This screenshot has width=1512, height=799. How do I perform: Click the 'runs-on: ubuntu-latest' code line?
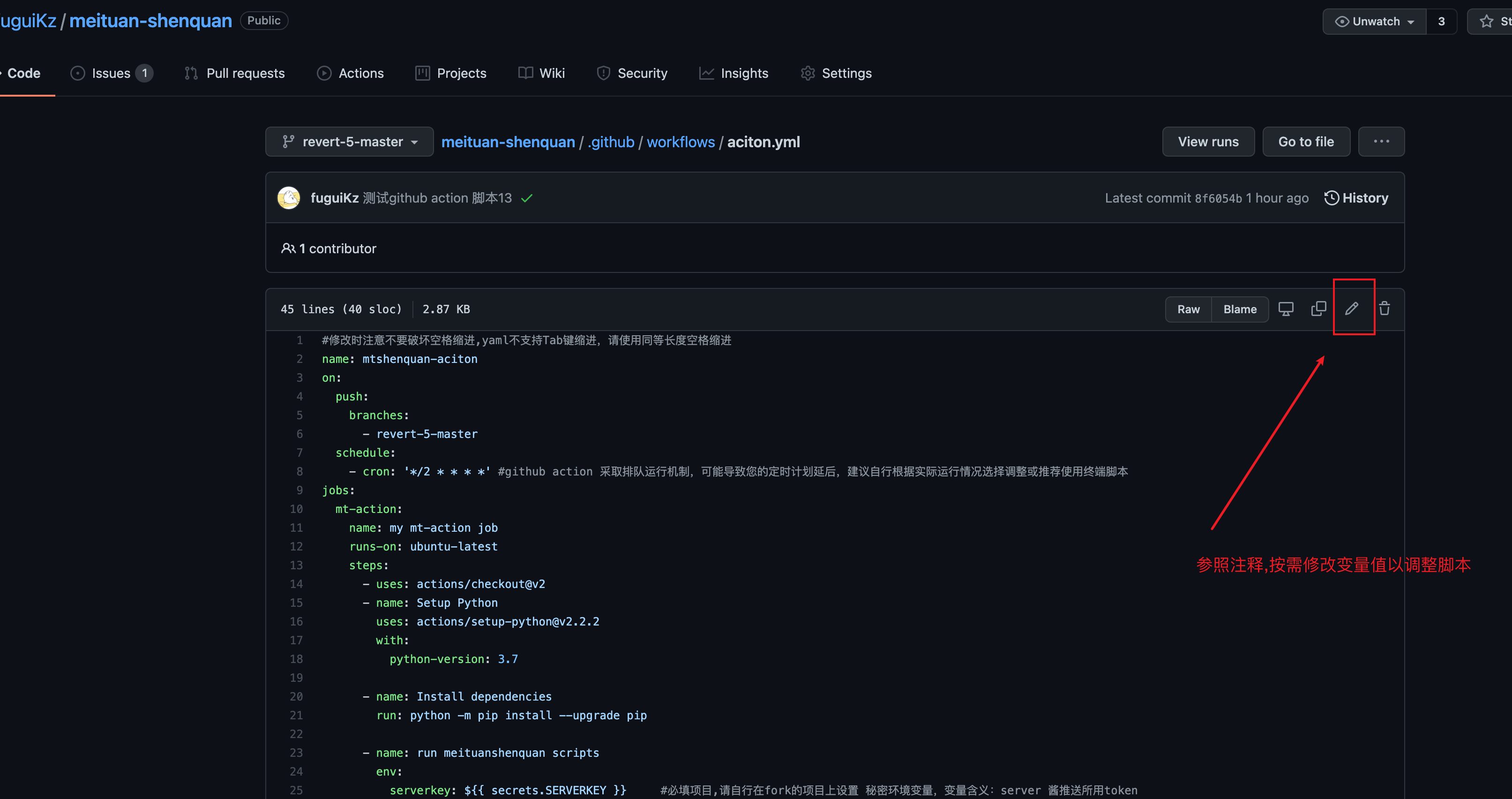tap(423, 547)
